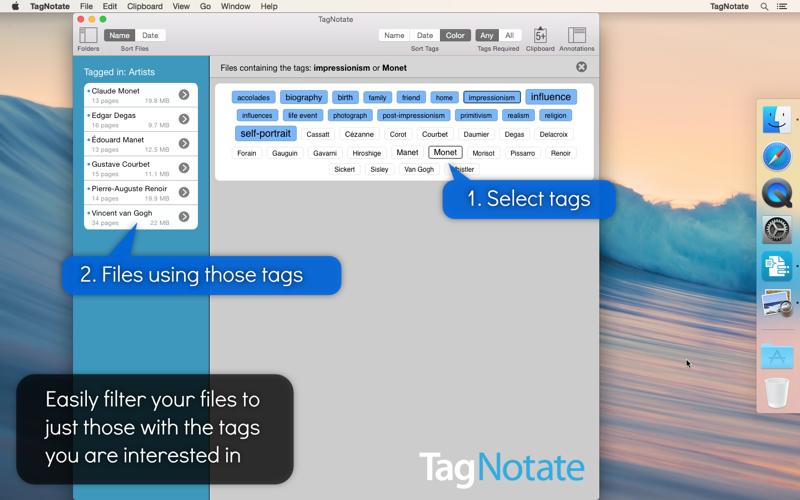This screenshot has height=500, width=800.
Task: Select the Edgar Degas file
Action: [141, 119]
